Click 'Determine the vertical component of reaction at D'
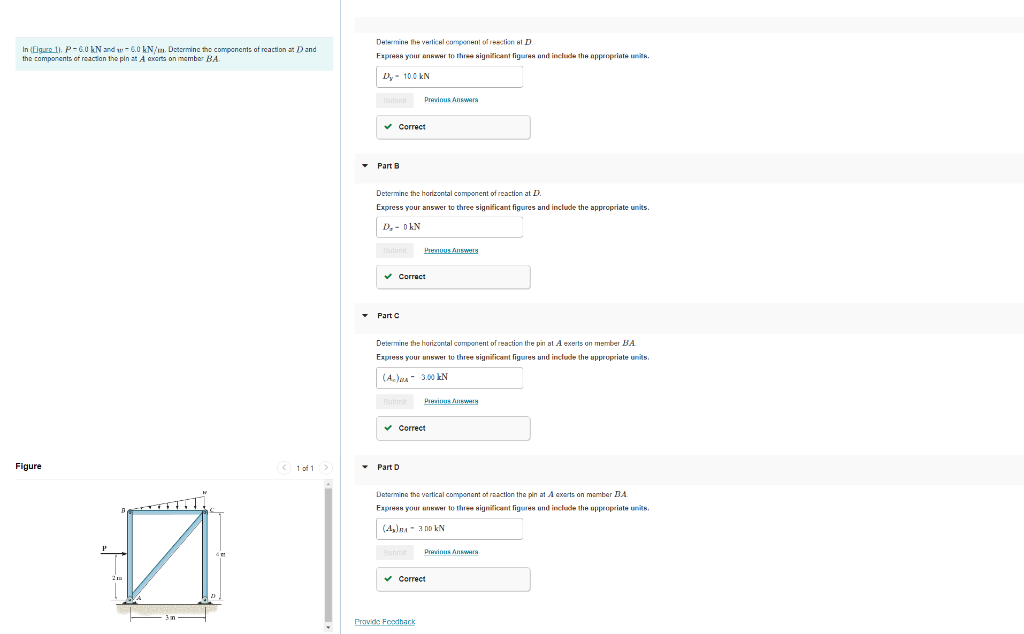 (455, 42)
